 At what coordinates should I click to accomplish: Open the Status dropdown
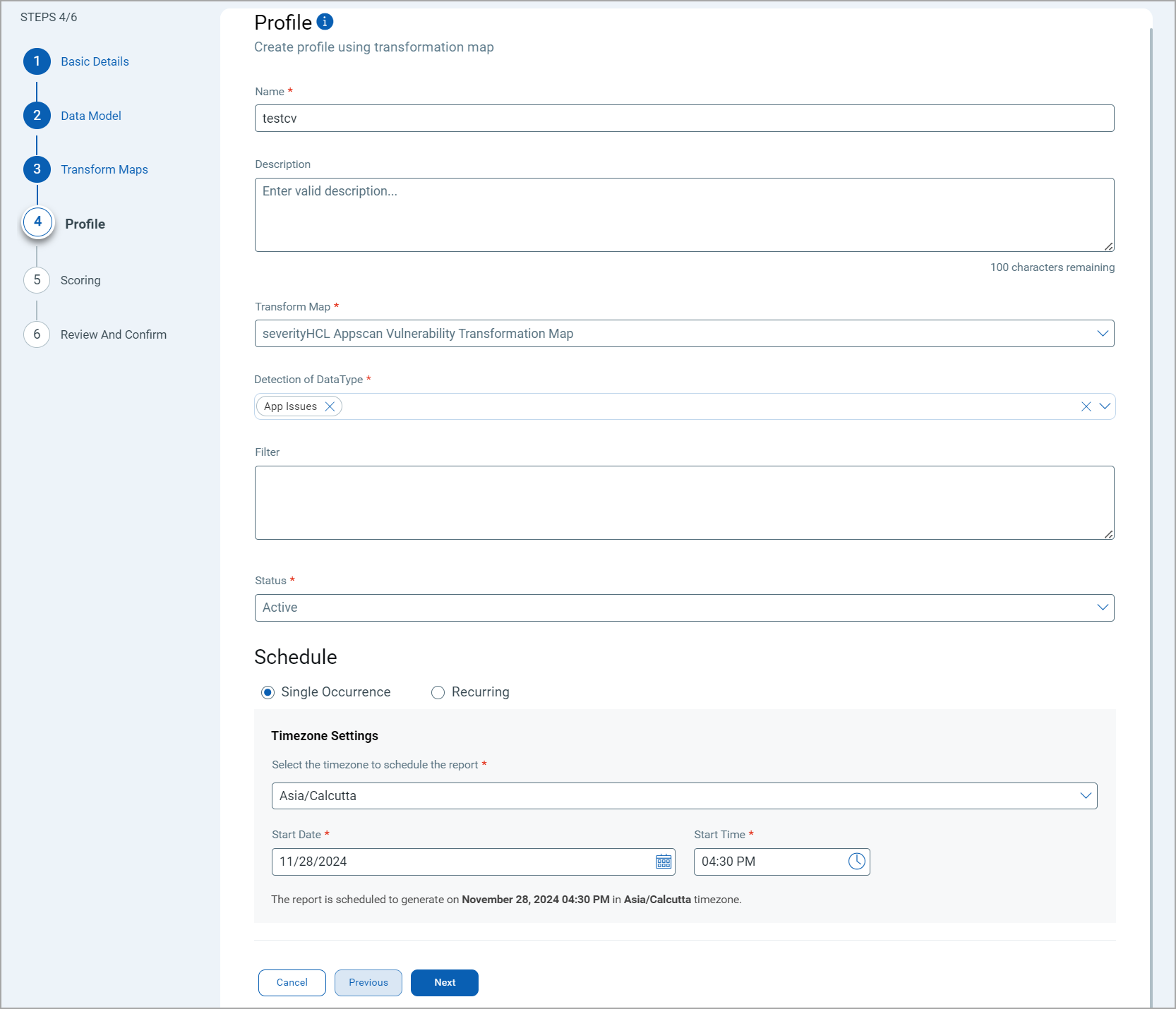[x=1102, y=608]
